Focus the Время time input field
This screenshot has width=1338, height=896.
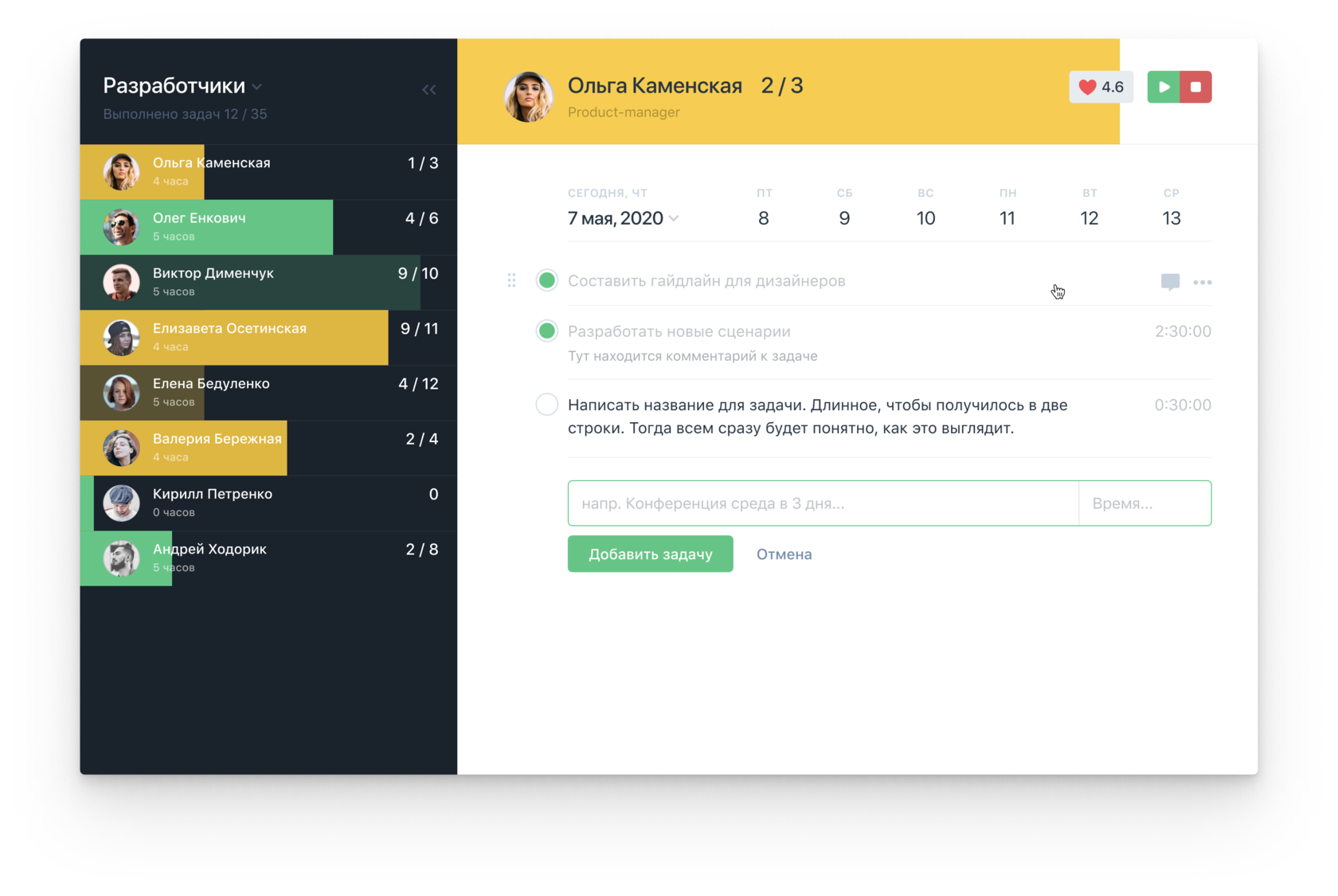point(1144,503)
